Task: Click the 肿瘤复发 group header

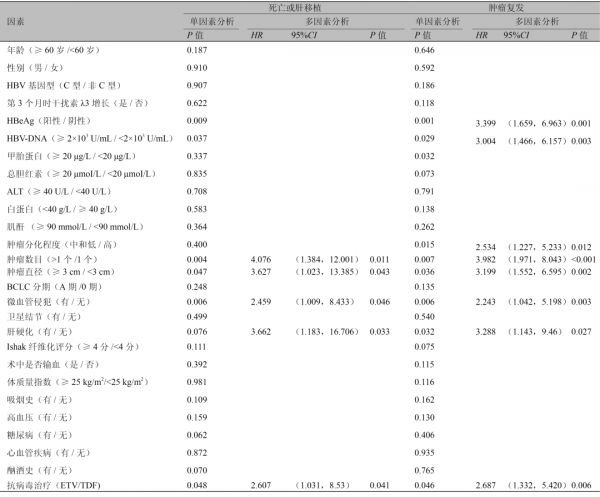Action: pos(505,7)
